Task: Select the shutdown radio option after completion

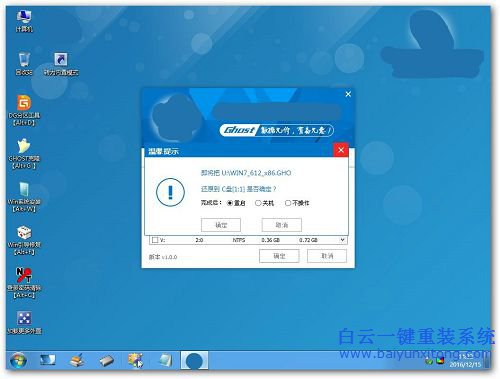Action: coord(258,203)
